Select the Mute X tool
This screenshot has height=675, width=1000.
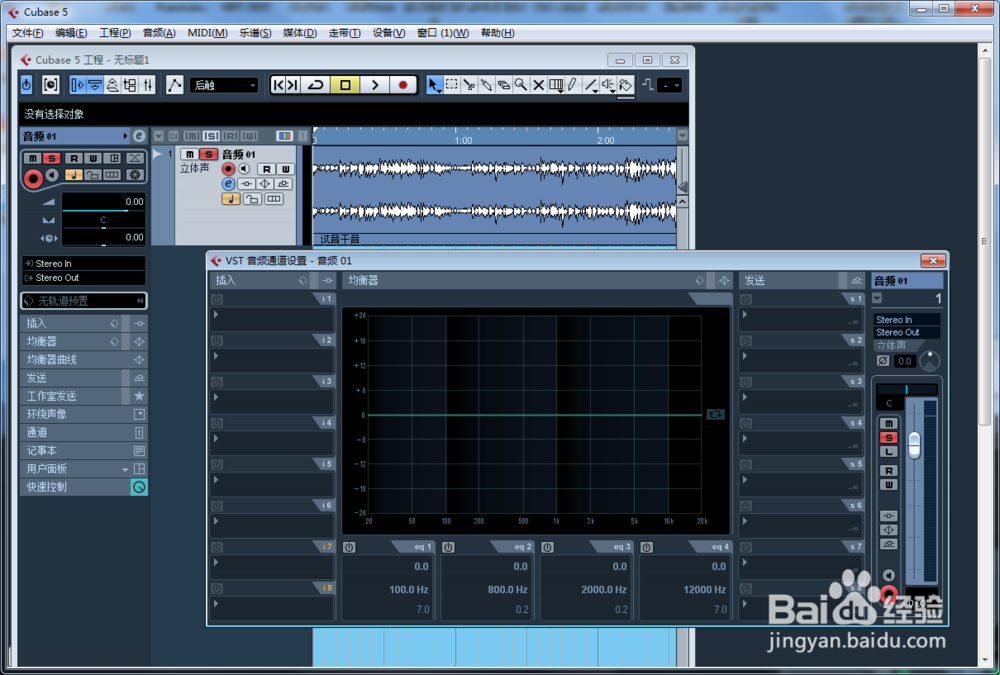point(538,85)
